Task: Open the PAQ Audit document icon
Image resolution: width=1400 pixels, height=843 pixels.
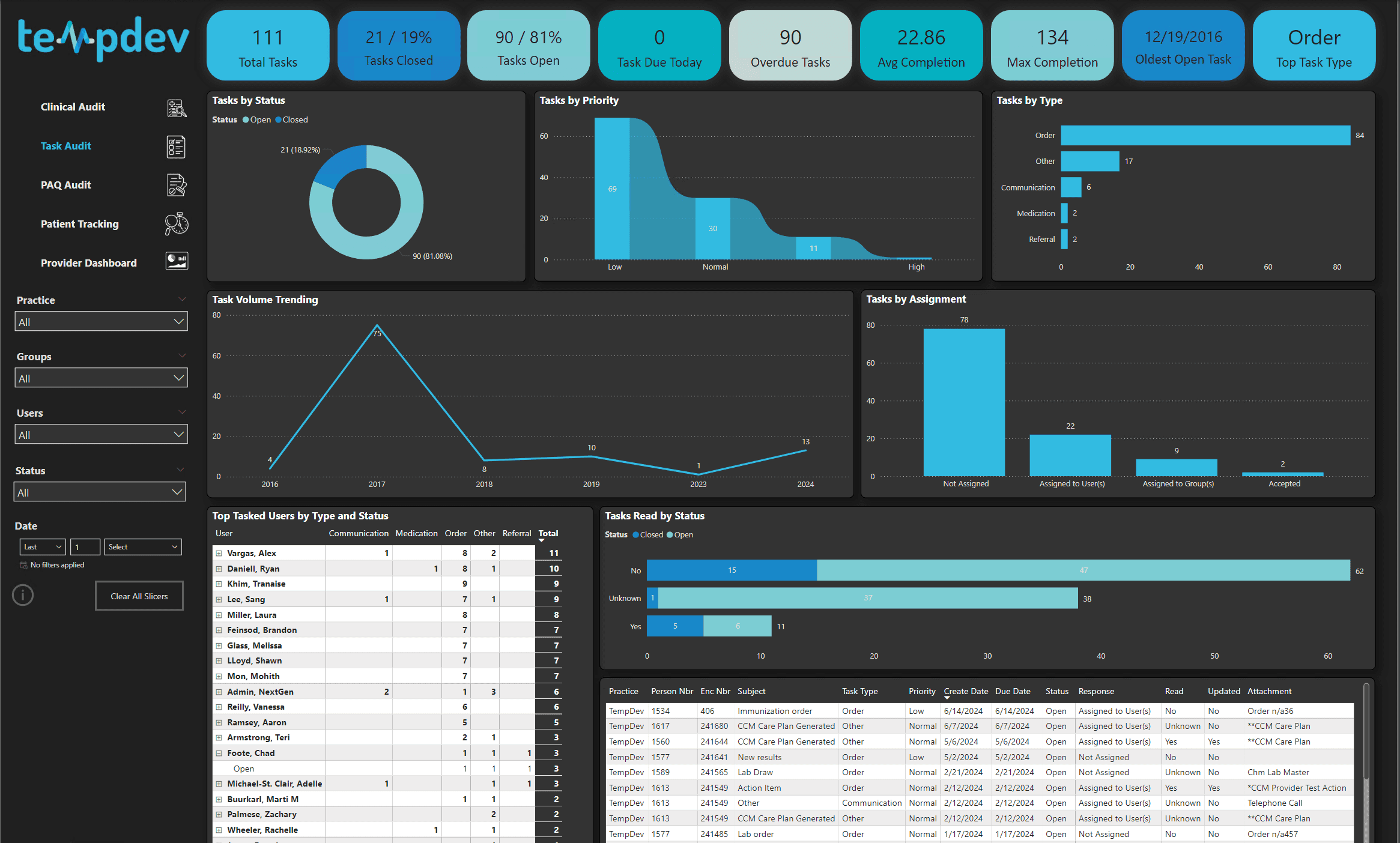Action: tap(177, 185)
